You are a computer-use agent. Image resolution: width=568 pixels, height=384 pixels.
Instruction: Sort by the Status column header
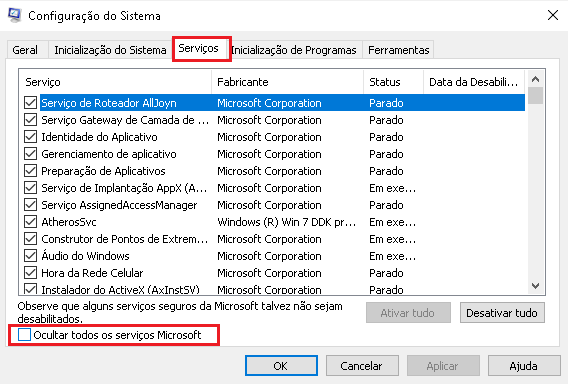(x=393, y=82)
